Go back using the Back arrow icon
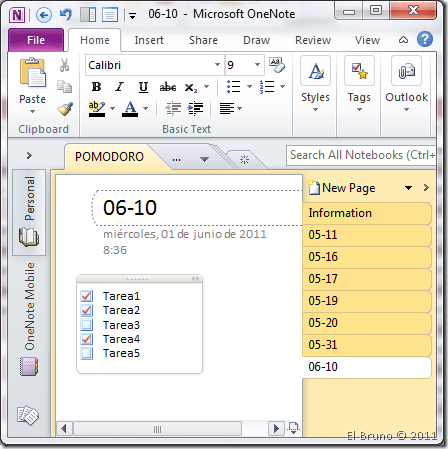 click(44, 15)
